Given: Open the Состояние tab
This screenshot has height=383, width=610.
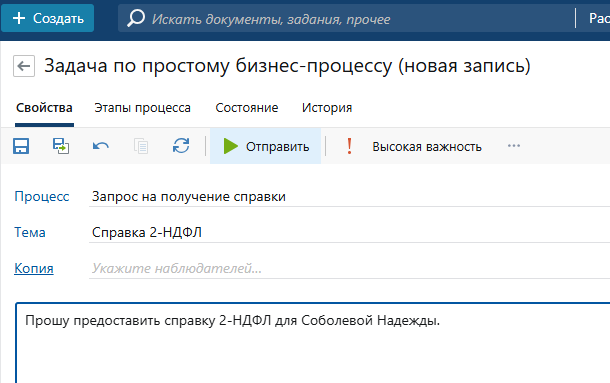Looking at the screenshot, I should coord(247,107).
